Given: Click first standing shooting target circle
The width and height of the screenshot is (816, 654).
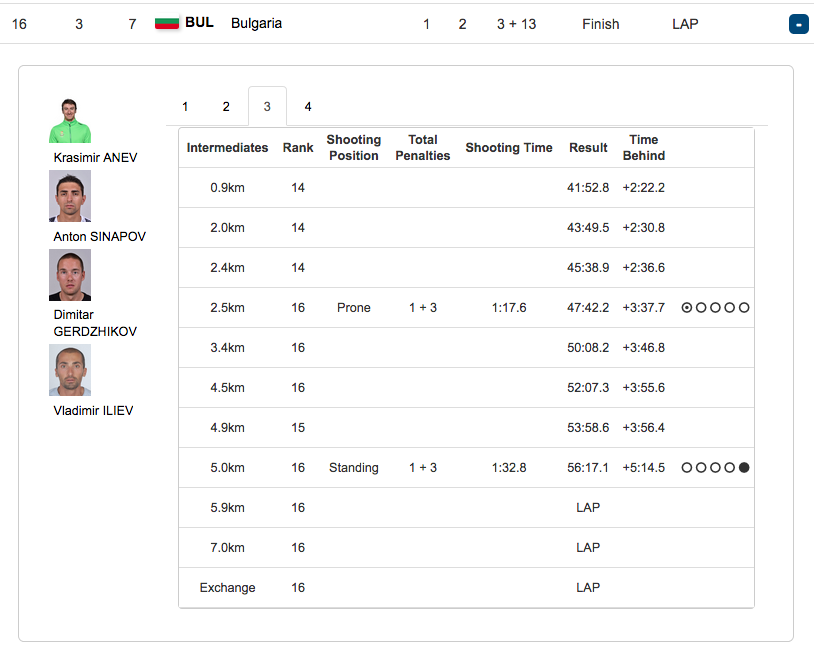Looking at the screenshot, I should pyautogui.click(x=687, y=468).
